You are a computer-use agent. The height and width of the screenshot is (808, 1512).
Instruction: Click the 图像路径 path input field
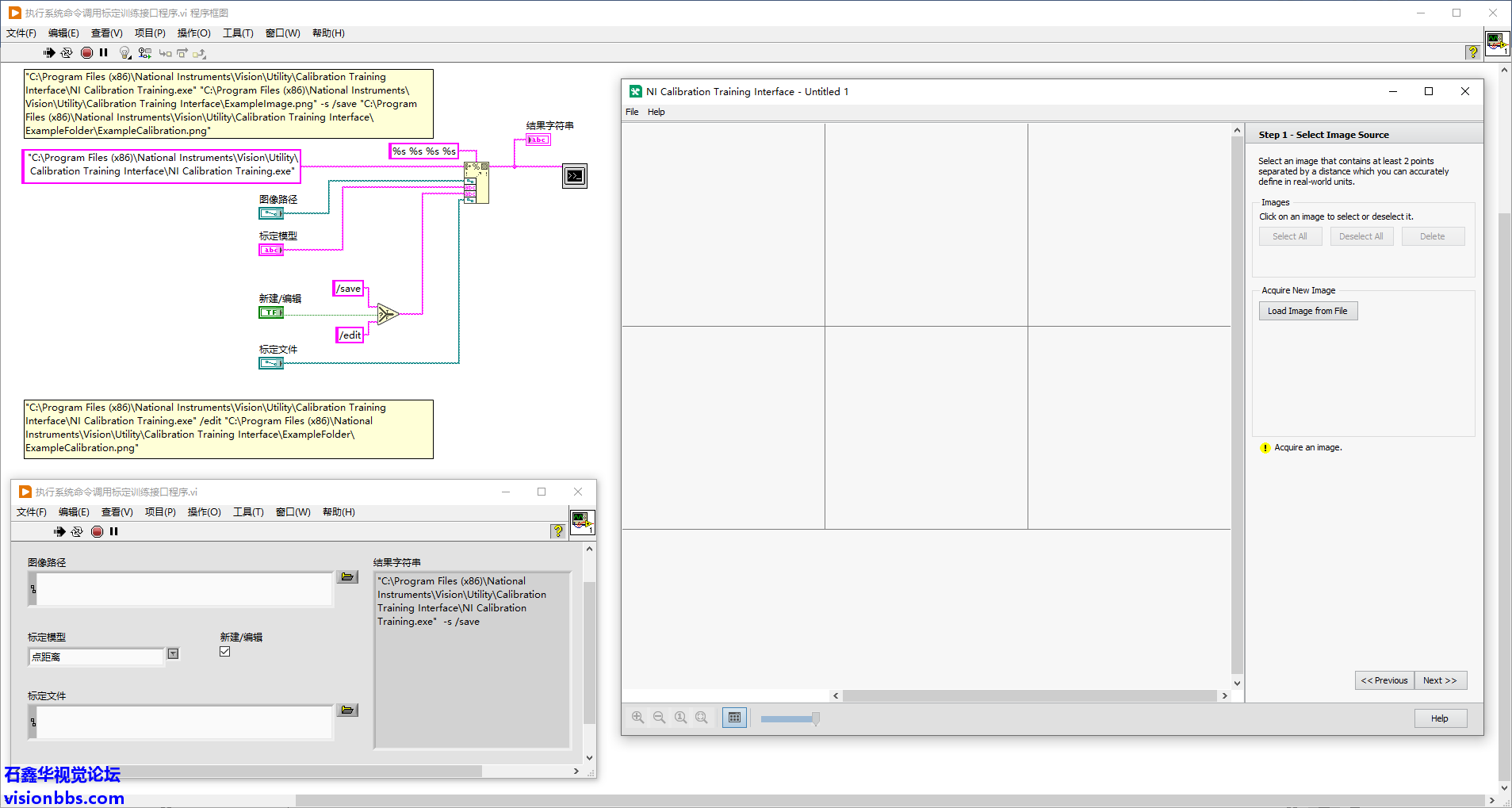[184, 589]
